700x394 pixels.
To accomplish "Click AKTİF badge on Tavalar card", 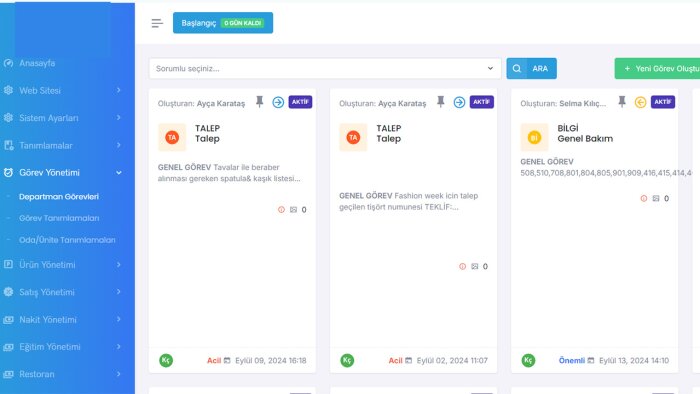I will [300, 102].
